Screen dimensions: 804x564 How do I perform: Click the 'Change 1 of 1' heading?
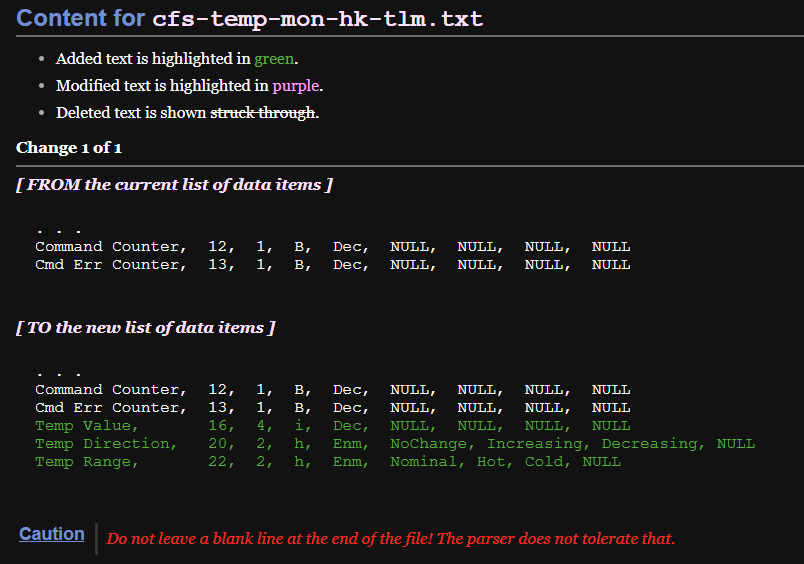pyautogui.click(x=69, y=148)
